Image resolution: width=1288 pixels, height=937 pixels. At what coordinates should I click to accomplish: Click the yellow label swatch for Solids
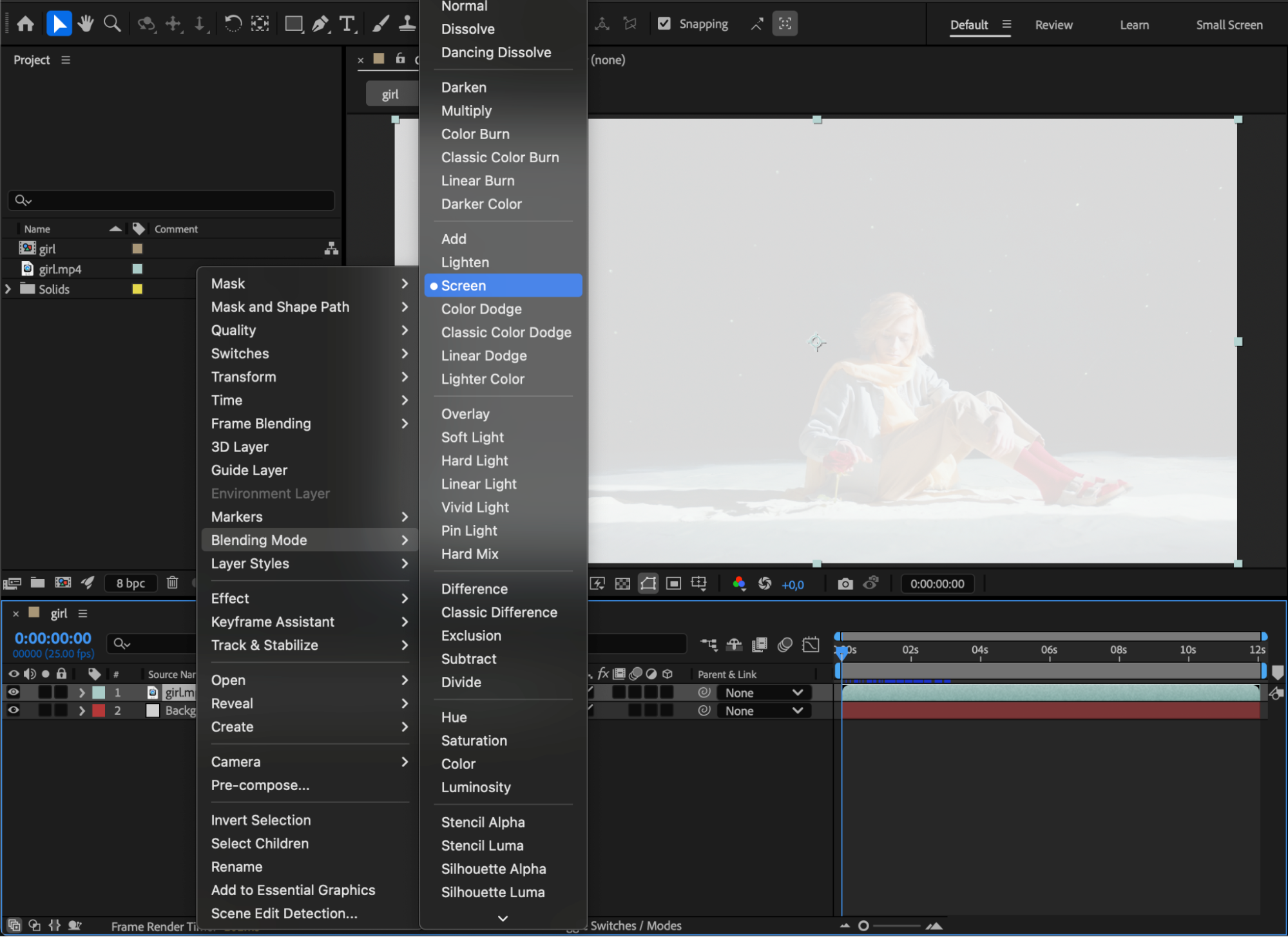137,289
